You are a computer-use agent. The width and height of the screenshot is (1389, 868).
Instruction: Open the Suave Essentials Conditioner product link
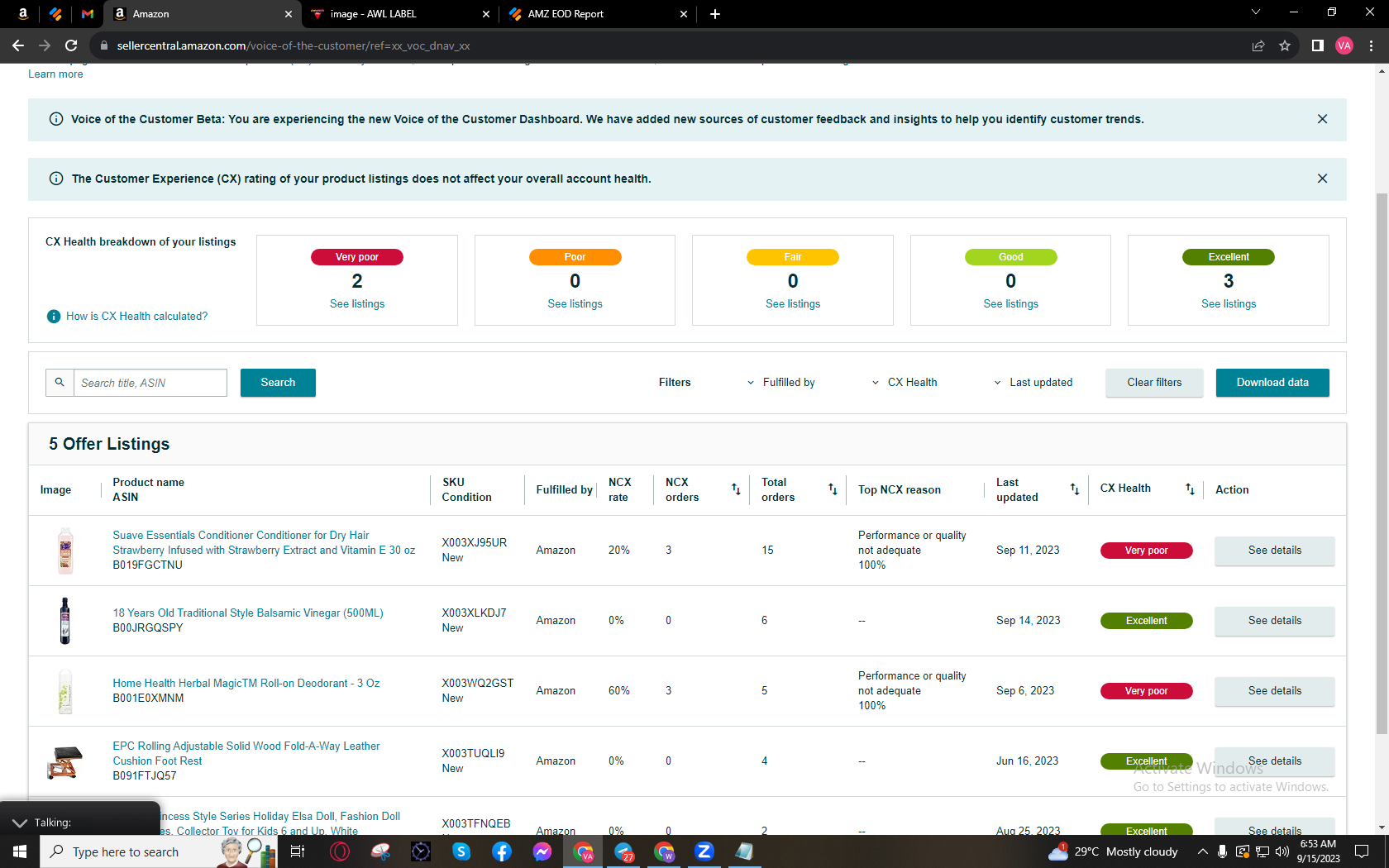(264, 542)
